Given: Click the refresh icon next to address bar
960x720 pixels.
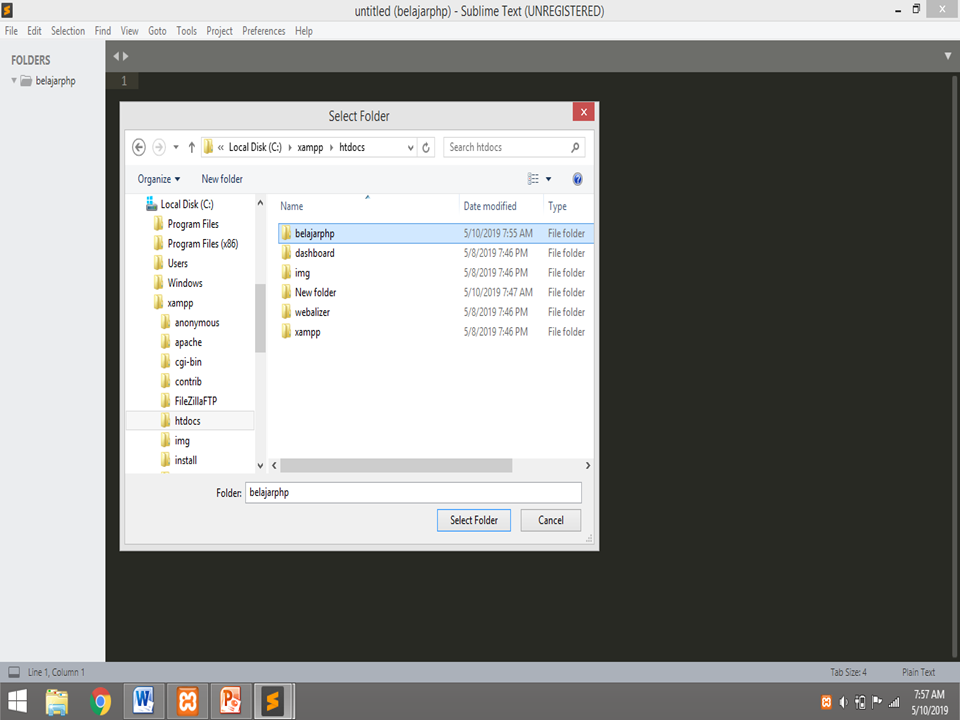Looking at the screenshot, I should click(x=425, y=147).
